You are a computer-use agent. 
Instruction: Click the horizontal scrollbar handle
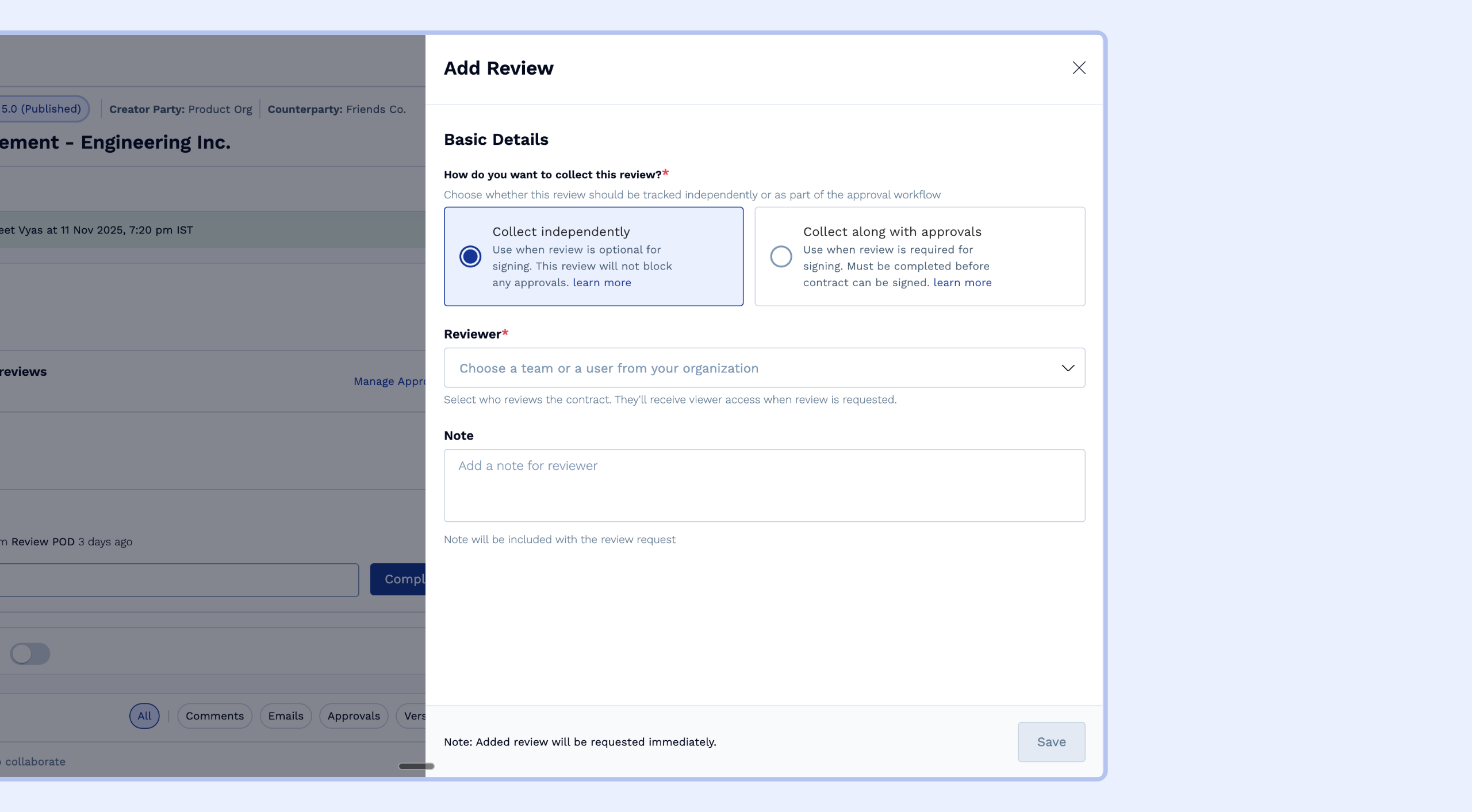click(416, 766)
